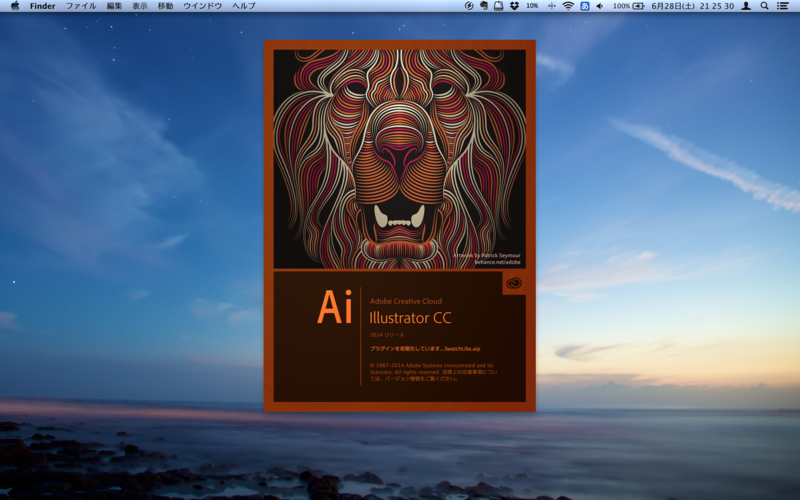This screenshot has height=500, width=800.
Task: Open the Dropbox menu bar icon
Action: (514, 6)
